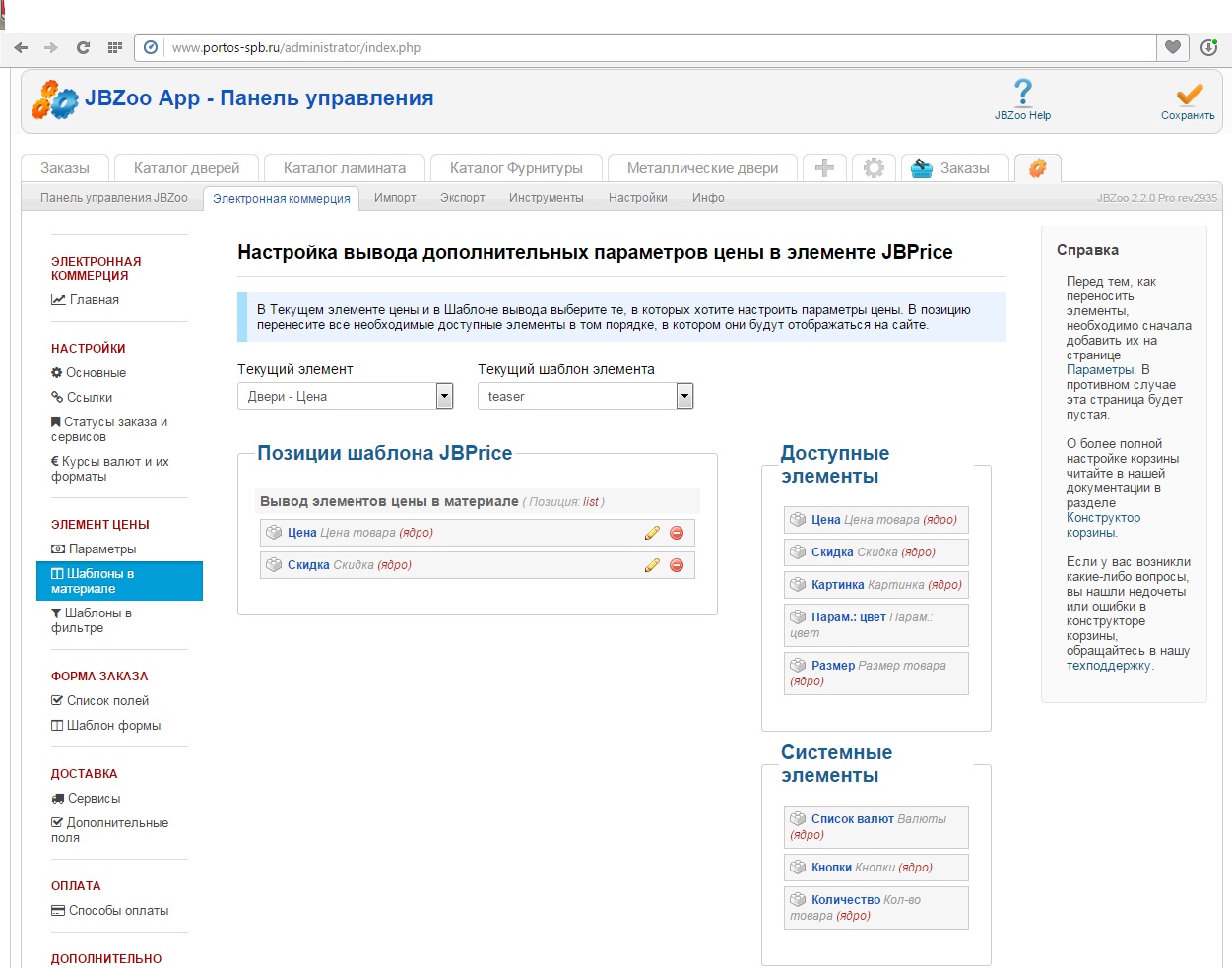The width and height of the screenshot is (1232, 968).
Task: Click the JBZoo Help question mark icon
Action: [x=1023, y=92]
